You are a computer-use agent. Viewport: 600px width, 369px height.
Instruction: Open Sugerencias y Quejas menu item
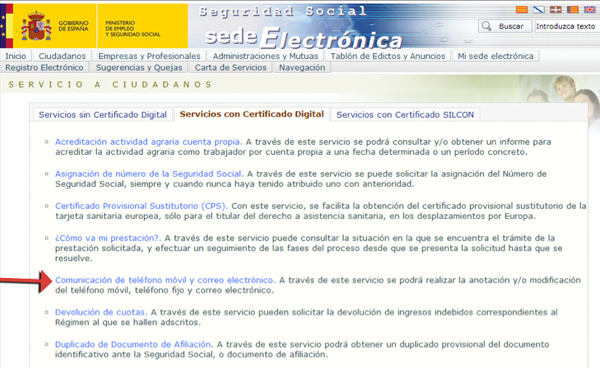click(x=139, y=67)
